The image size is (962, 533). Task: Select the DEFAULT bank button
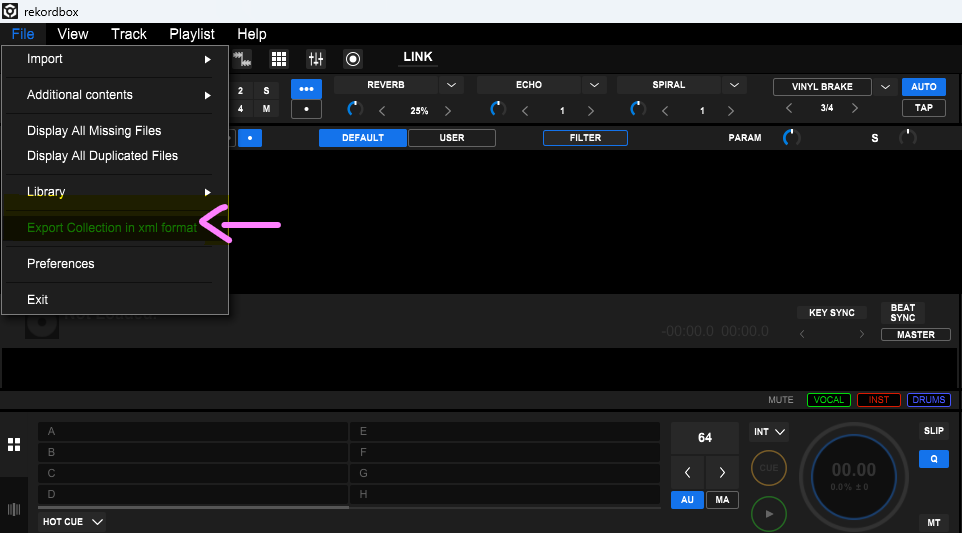click(x=363, y=138)
